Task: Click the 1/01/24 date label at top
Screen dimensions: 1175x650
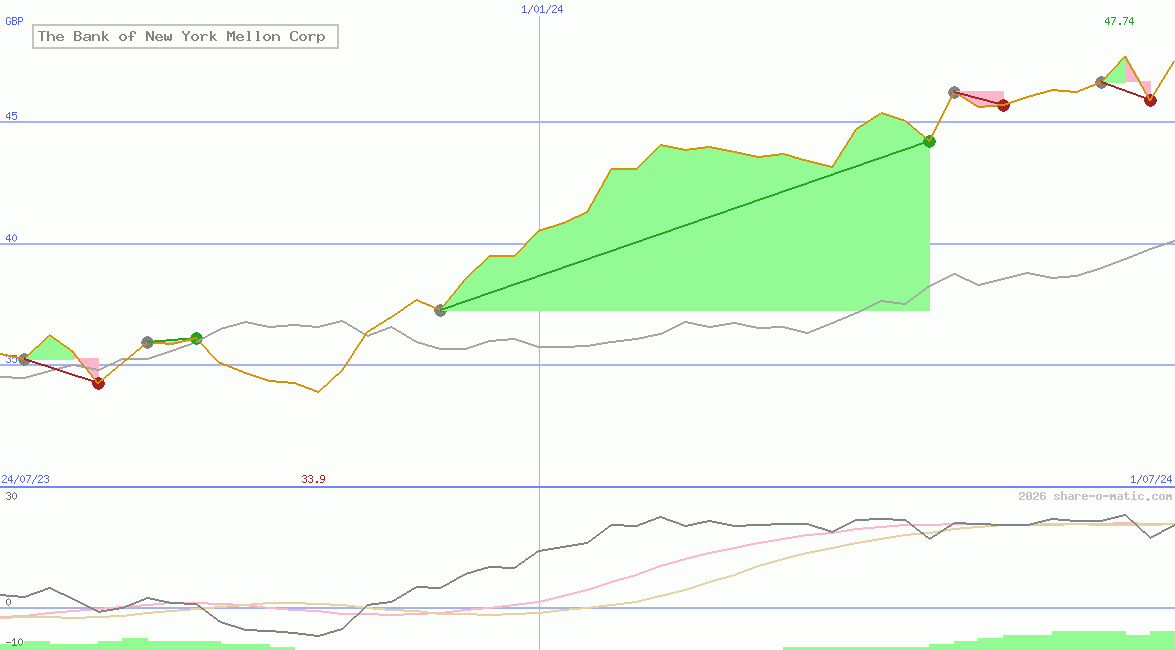Action: click(542, 9)
